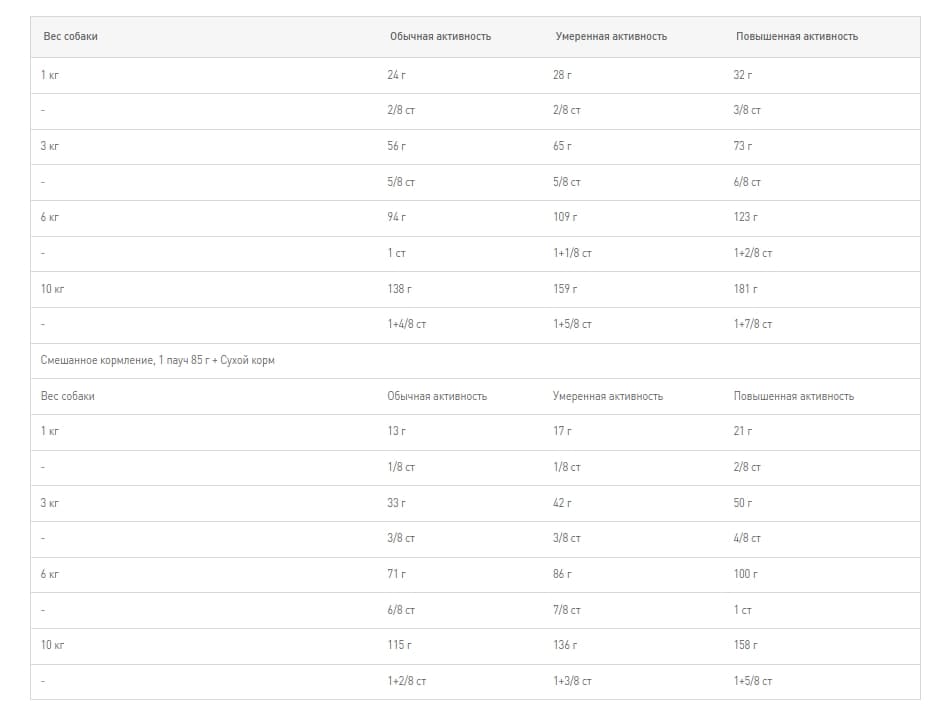Click the 115 г value
The image size is (936, 711).
click(x=399, y=645)
